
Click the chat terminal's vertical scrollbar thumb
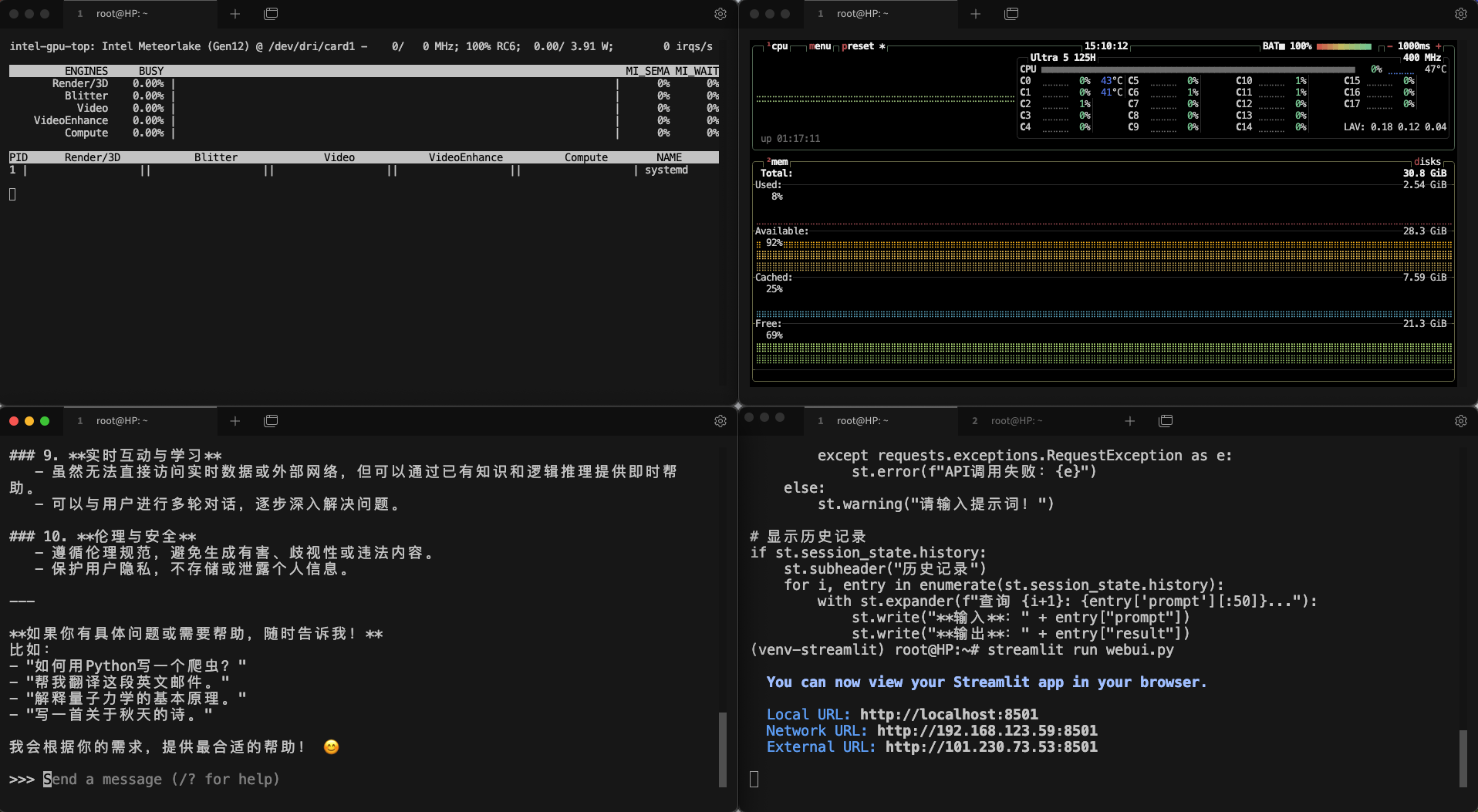723,749
